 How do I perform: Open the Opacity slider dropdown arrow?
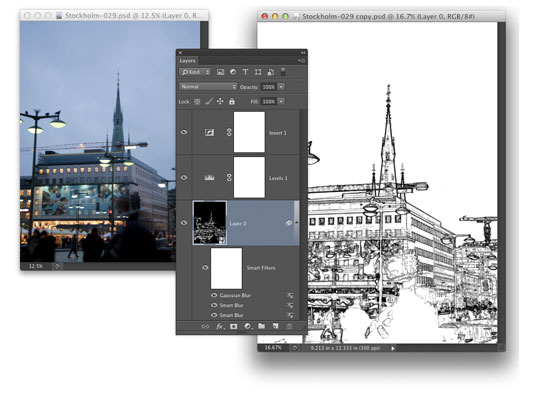281,87
